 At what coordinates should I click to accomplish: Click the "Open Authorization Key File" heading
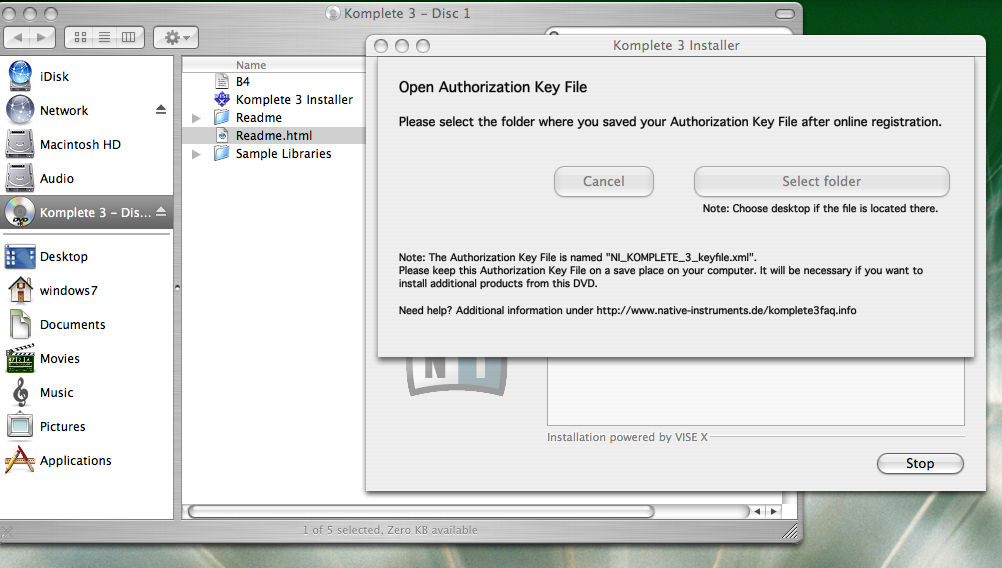pyautogui.click(x=493, y=87)
